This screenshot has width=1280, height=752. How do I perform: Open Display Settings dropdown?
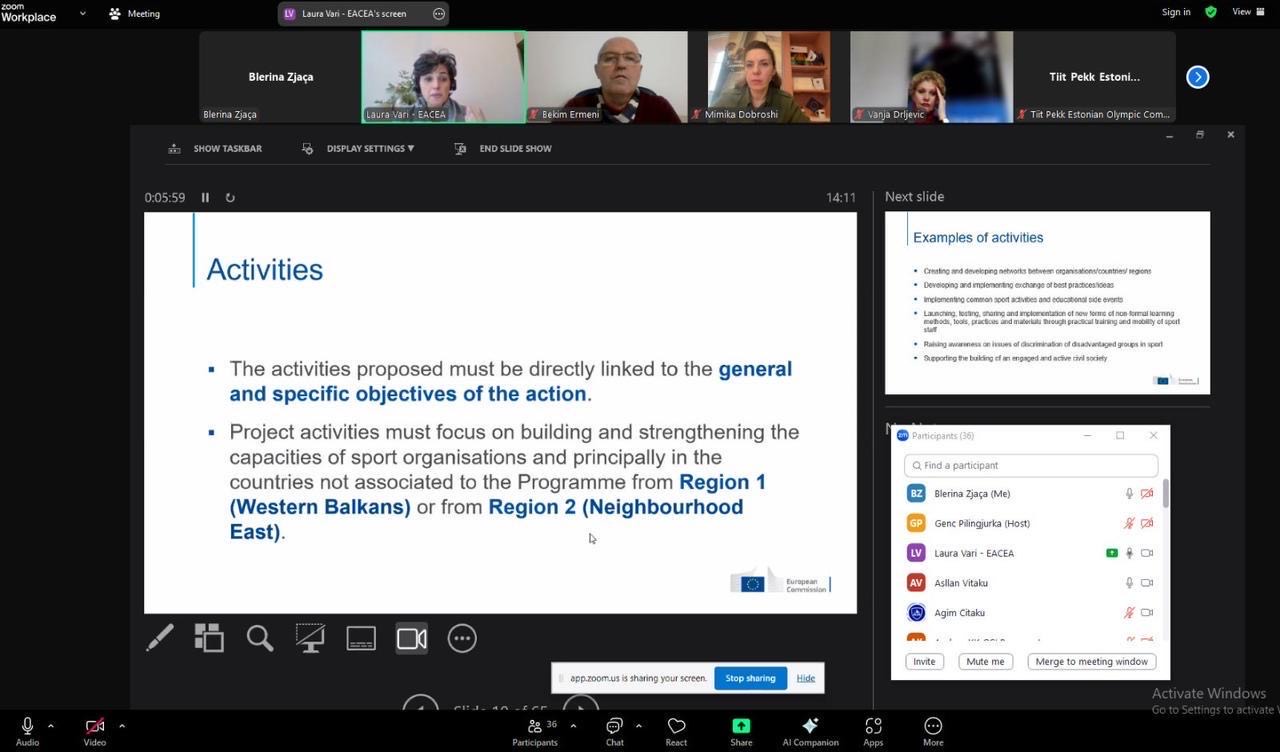[x=358, y=148]
